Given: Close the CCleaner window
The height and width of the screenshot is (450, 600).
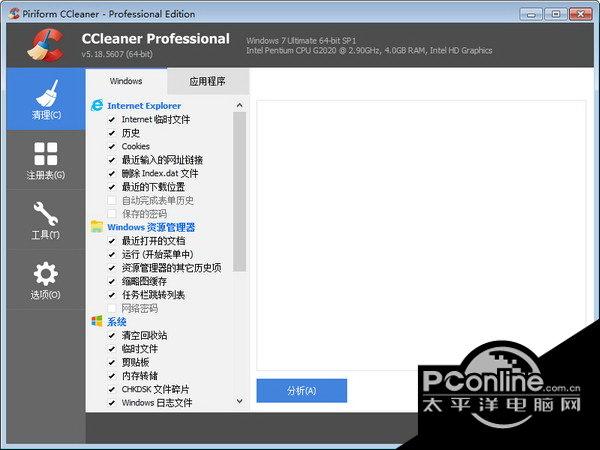Looking at the screenshot, I should 580,14.
